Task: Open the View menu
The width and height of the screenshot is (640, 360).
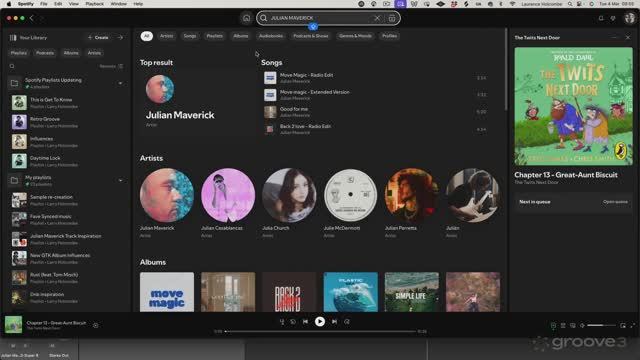Action: pos(73,4)
